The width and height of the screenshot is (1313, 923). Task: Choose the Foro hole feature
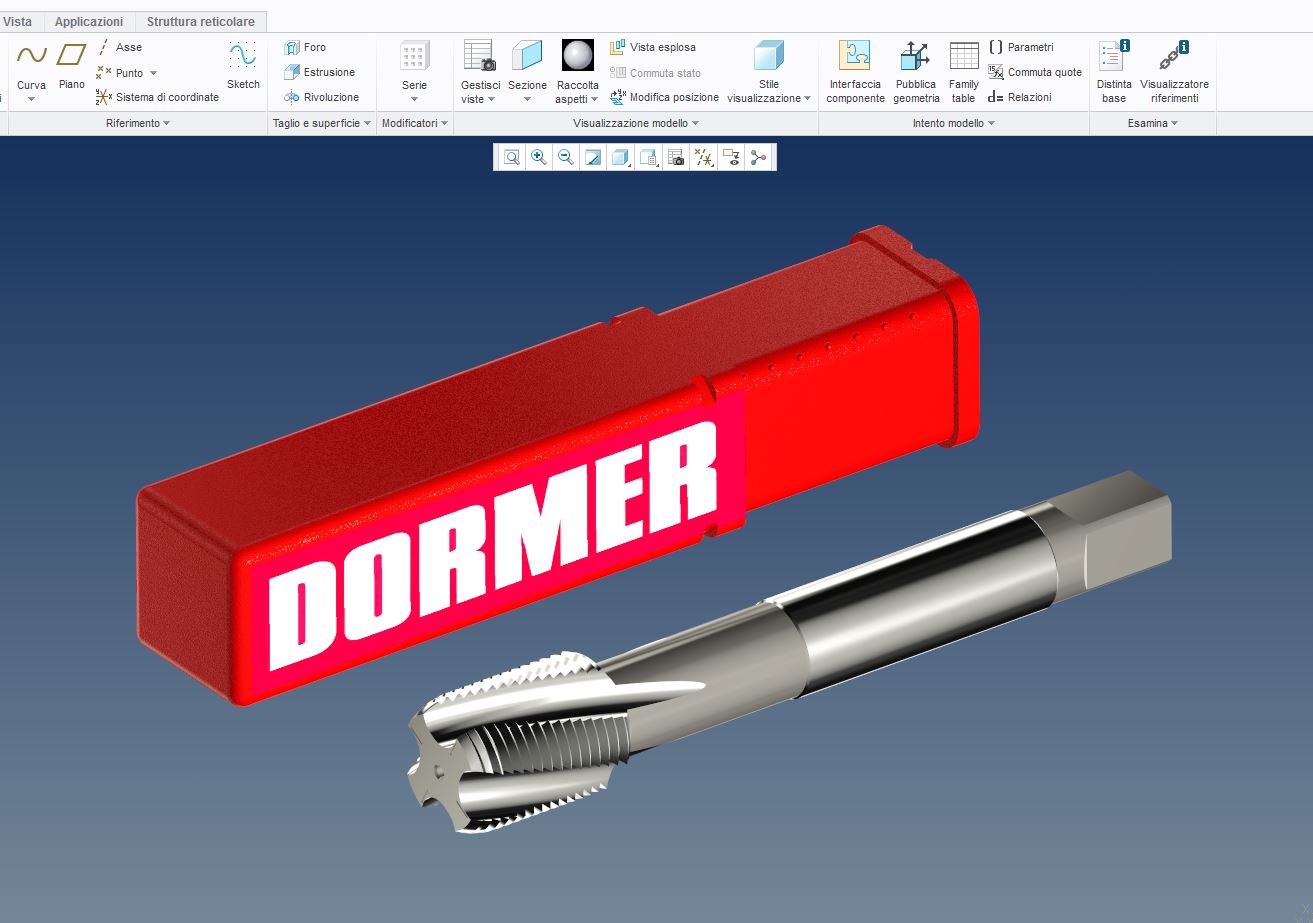305,47
